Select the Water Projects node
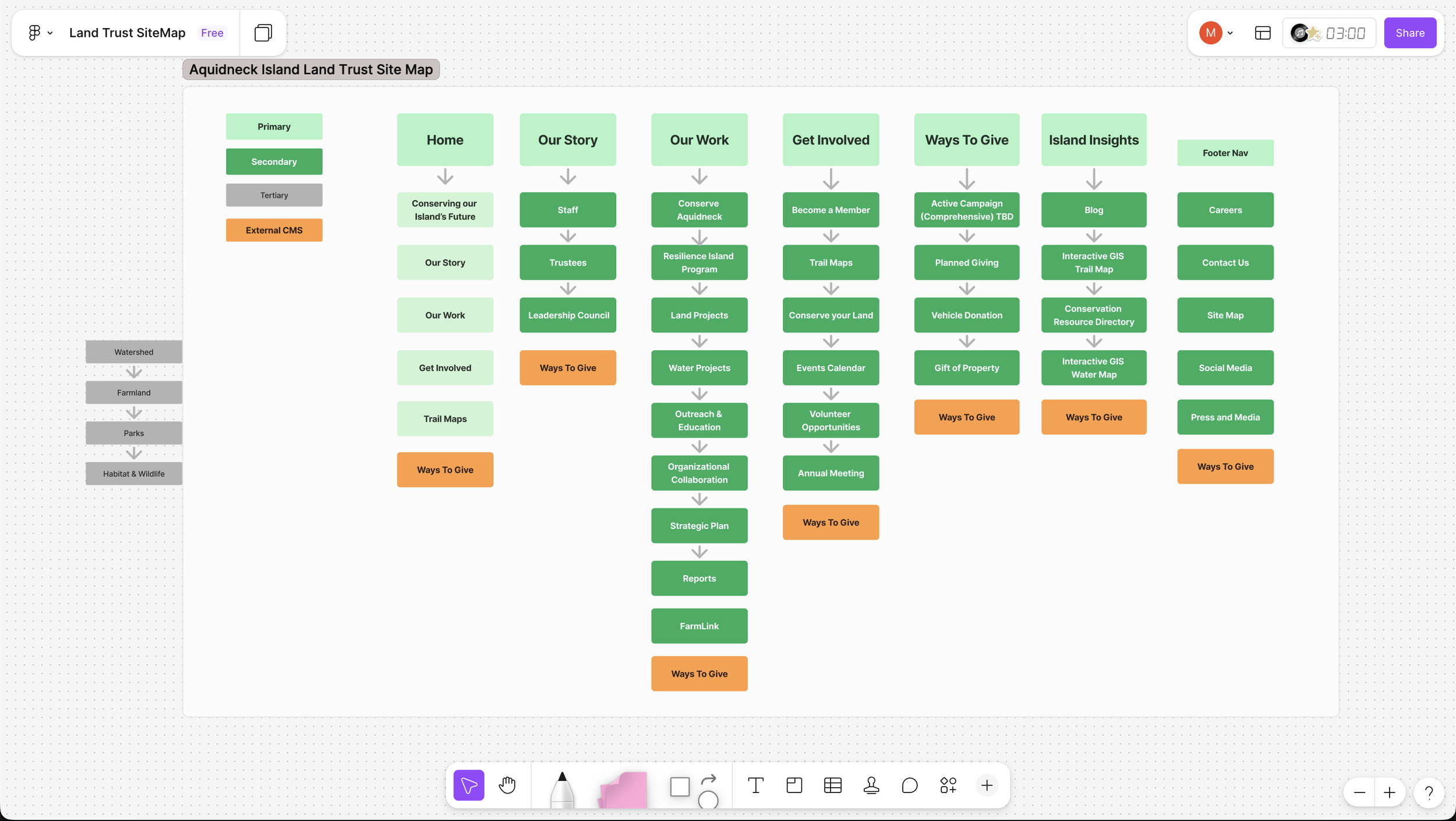This screenshot has width=1456, height=821. (699, 368)
